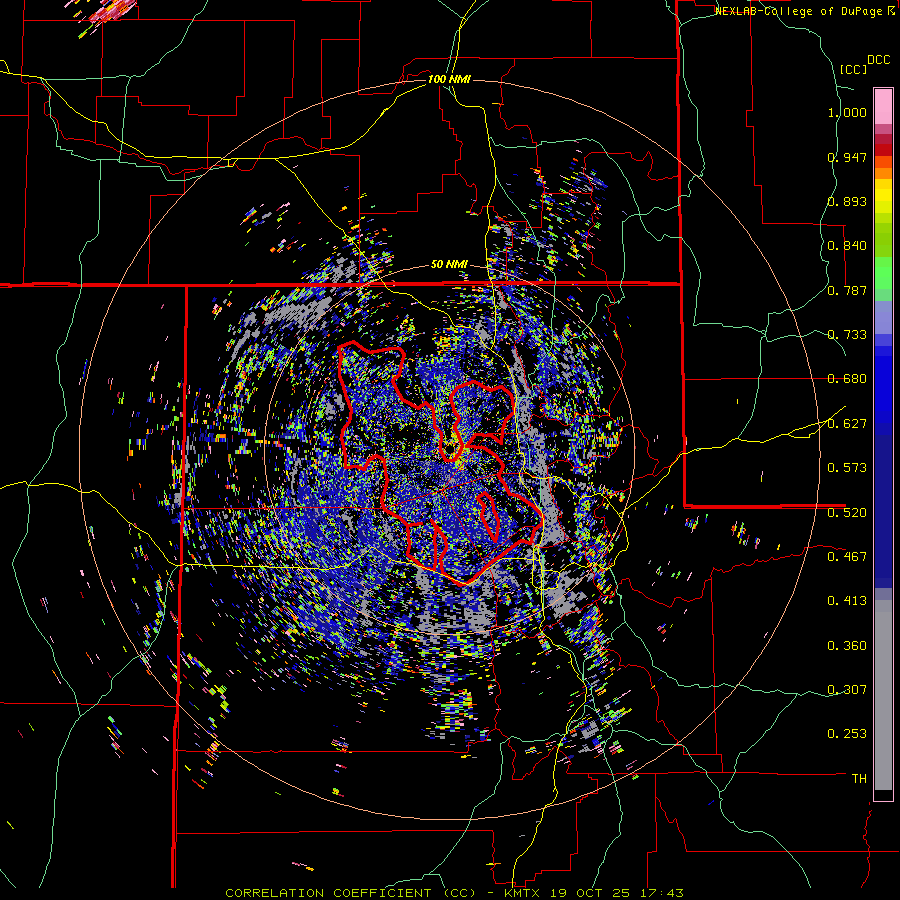The height and width of the screenshot is (900, 900).
Task: Pick the bright green color bar segment
Action: pos(883,273)
